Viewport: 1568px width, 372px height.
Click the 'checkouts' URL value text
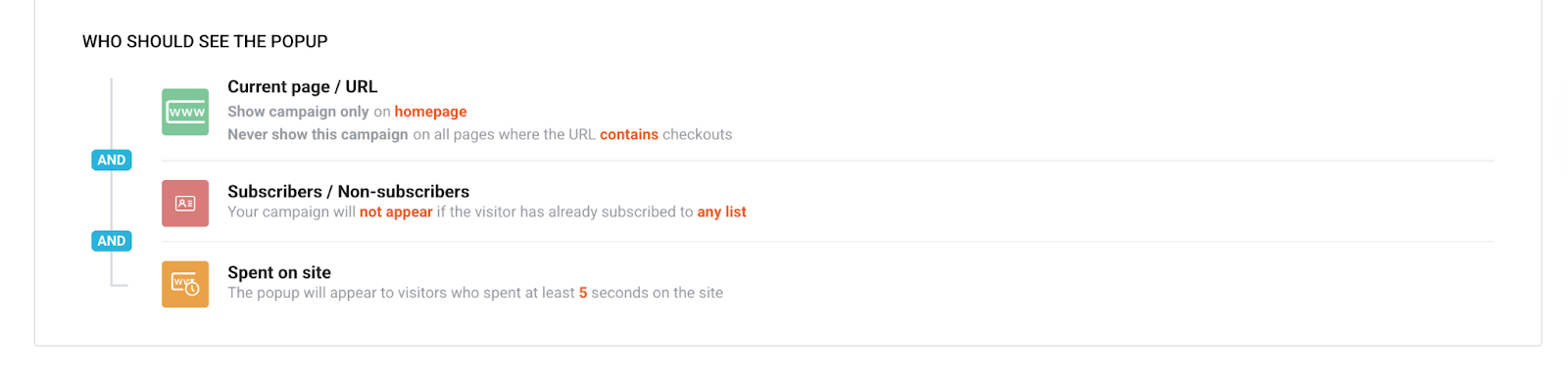pos(698,134)
